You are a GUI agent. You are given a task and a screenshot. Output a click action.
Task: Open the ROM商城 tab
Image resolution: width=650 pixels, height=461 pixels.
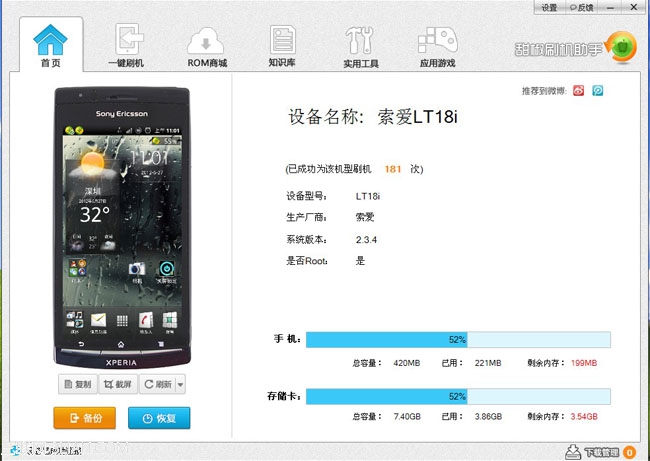tap(206, 46)
